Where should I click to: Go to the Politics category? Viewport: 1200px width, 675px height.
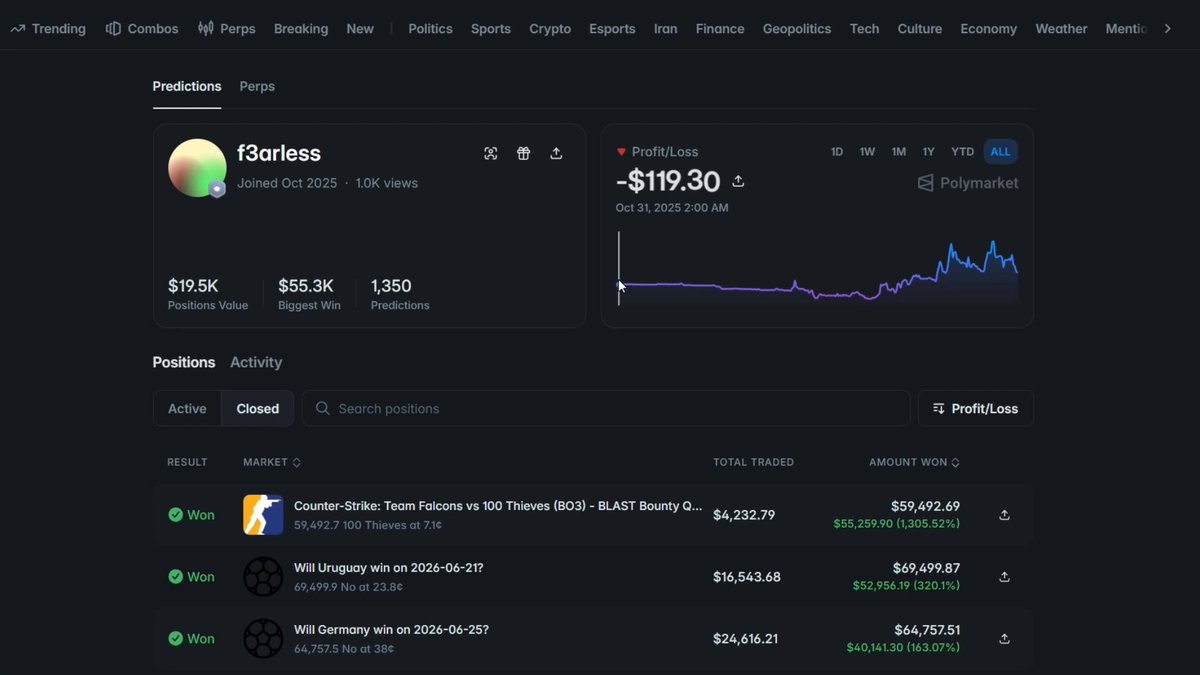(430, 29)
